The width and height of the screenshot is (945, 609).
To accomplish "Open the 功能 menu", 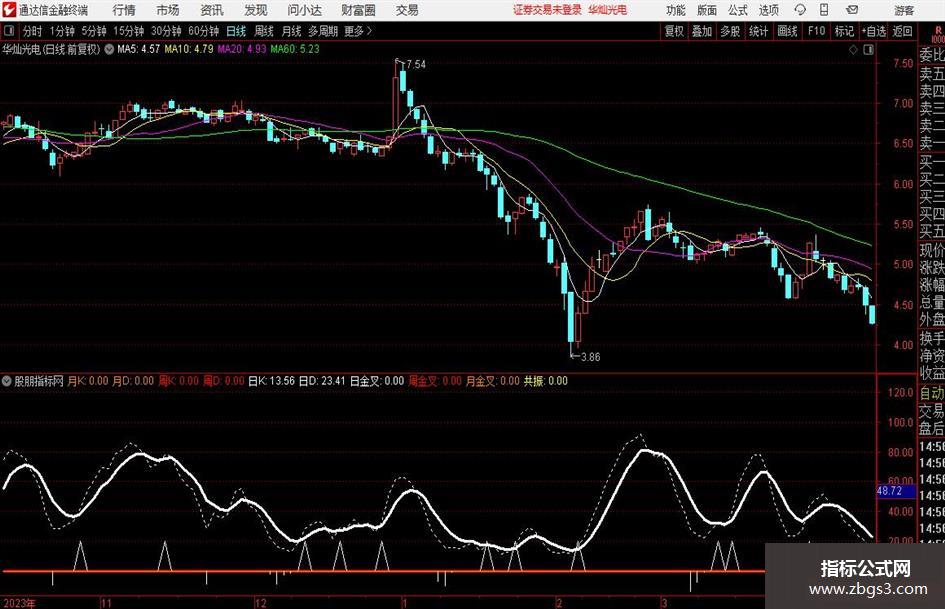I will pos(676,10).
